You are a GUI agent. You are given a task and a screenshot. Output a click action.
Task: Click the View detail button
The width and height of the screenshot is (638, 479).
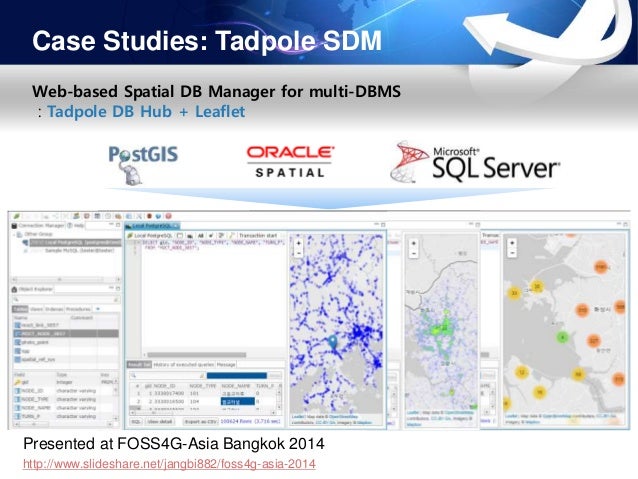160,422
